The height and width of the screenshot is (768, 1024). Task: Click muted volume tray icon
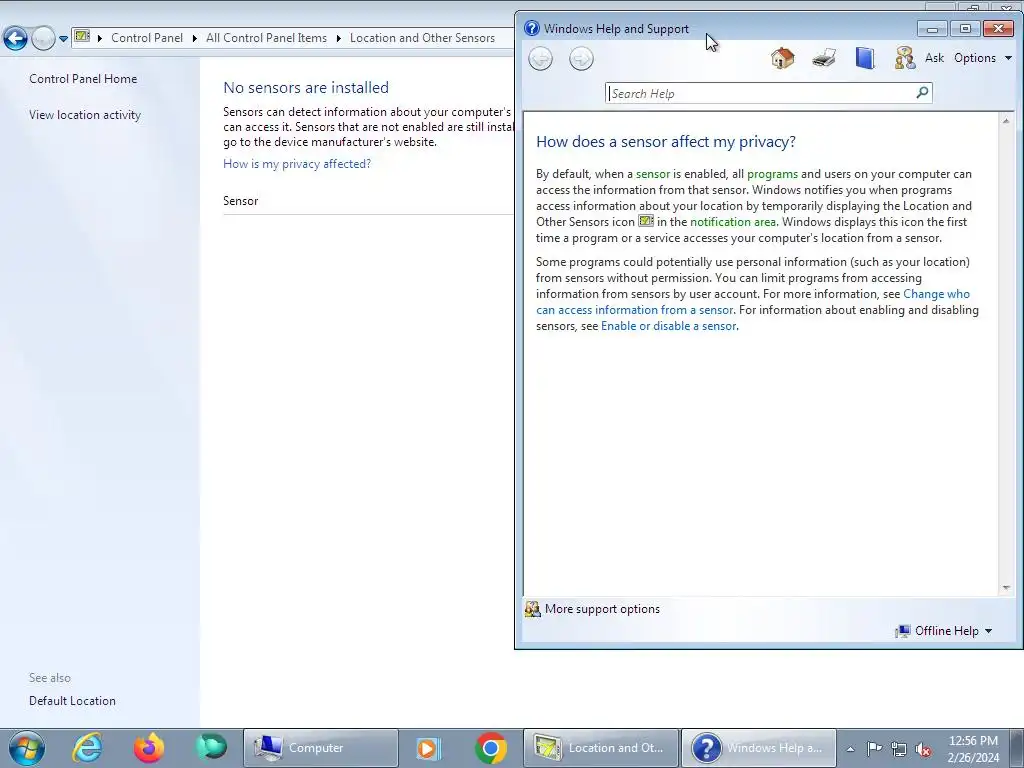[923, 749]
